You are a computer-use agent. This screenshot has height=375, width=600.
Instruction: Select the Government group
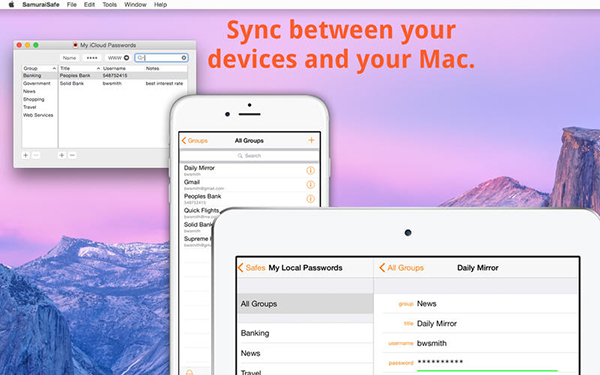pyautogui.click(x=39, y=83)
